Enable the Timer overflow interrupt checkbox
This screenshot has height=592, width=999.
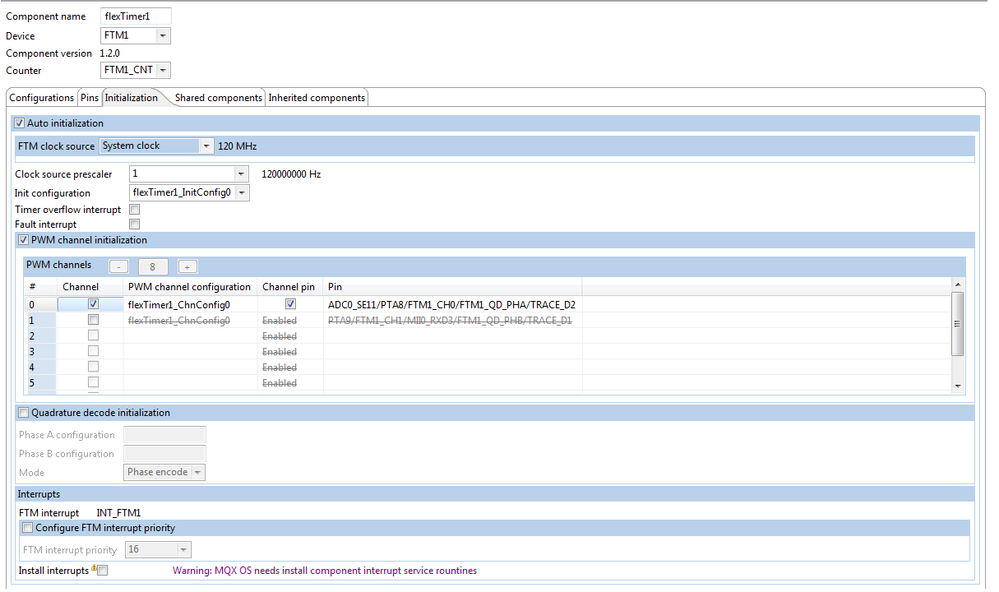pyautogui.click(x=134, y=209)
